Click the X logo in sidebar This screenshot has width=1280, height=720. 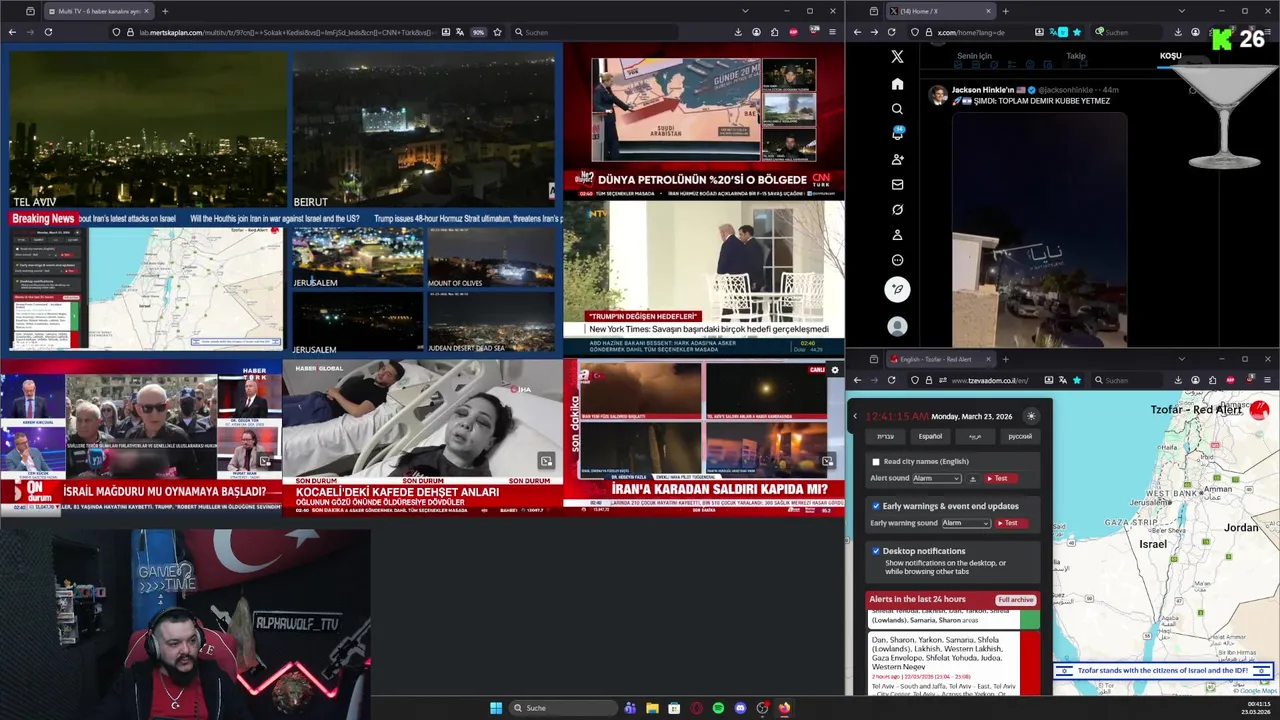[897, 57]
